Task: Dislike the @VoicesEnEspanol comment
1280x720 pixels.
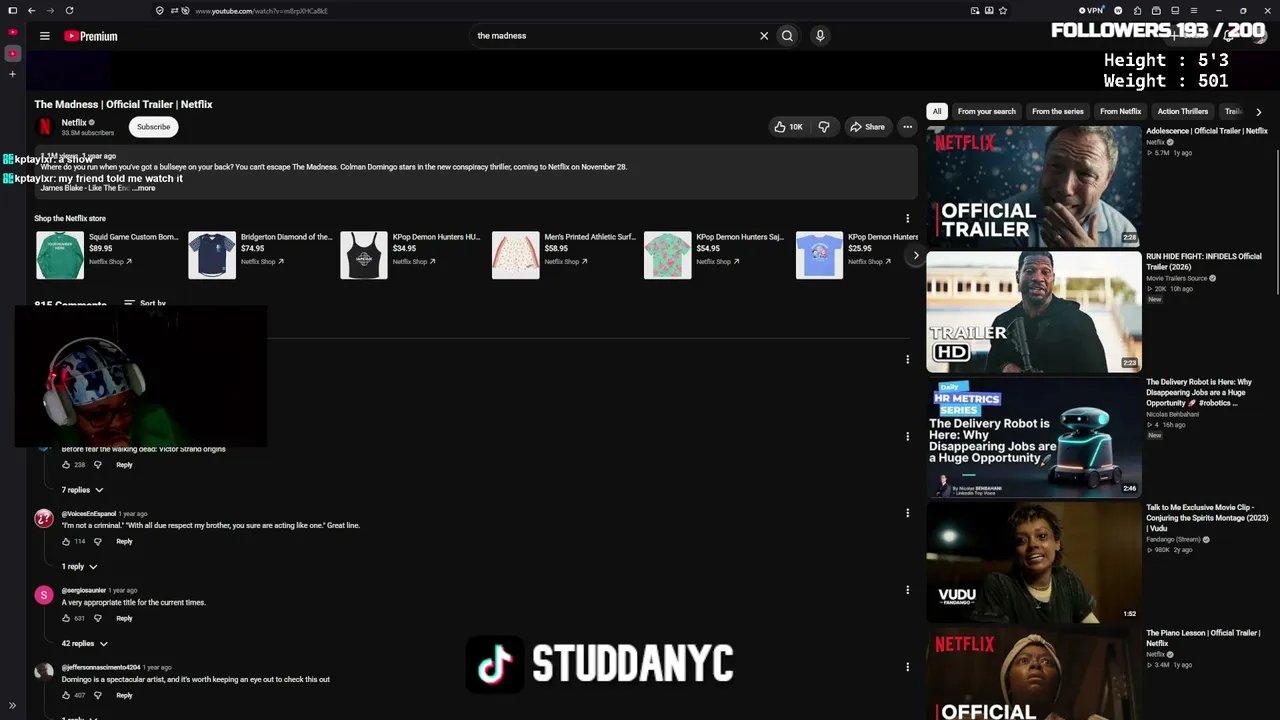Action: coord(97,542)
